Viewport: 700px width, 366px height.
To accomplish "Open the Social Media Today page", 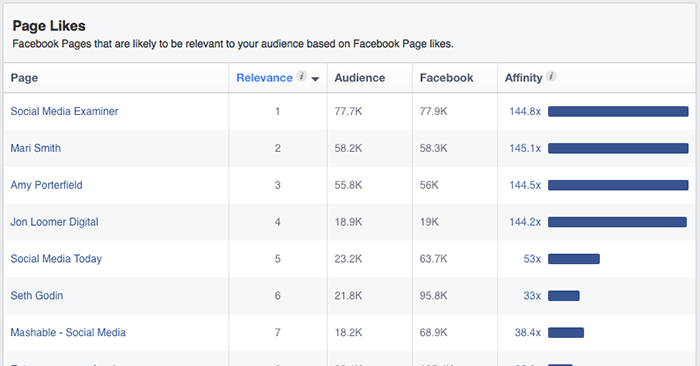I will click(x=56, y=259).
